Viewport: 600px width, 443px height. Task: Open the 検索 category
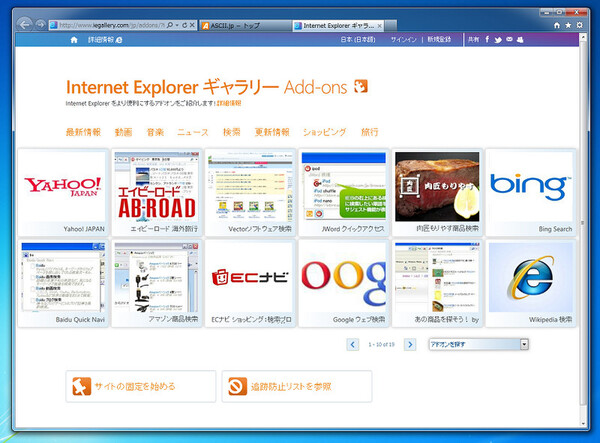pos(232,132)
